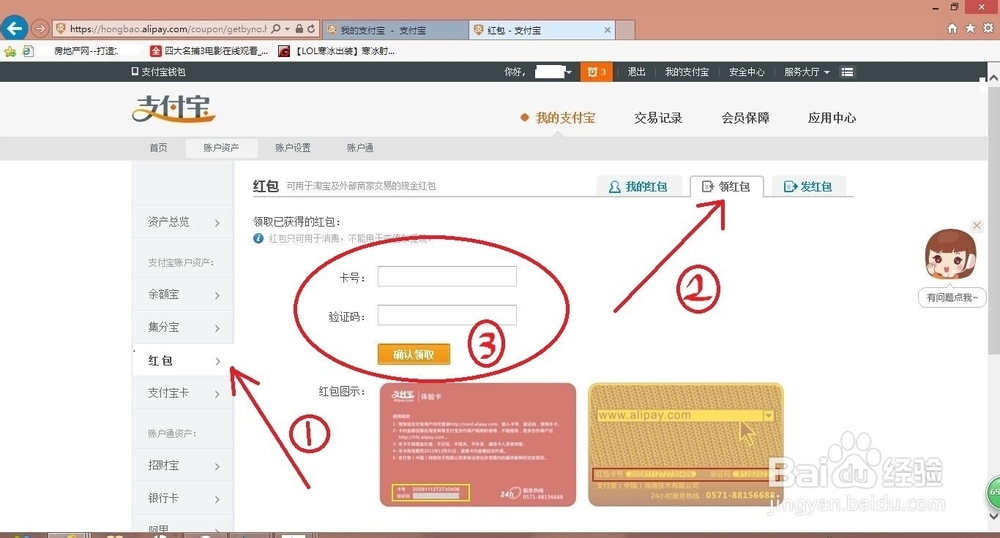Screen dimensions: 1000x538
Task: Click the gold alipay card sample image
Action: [x=686, y=444]
